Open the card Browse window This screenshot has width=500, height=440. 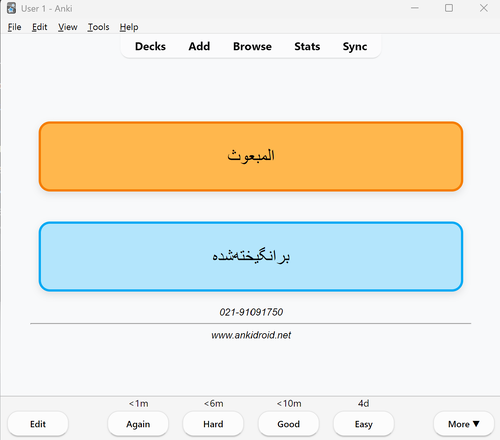tap(252, 46)
